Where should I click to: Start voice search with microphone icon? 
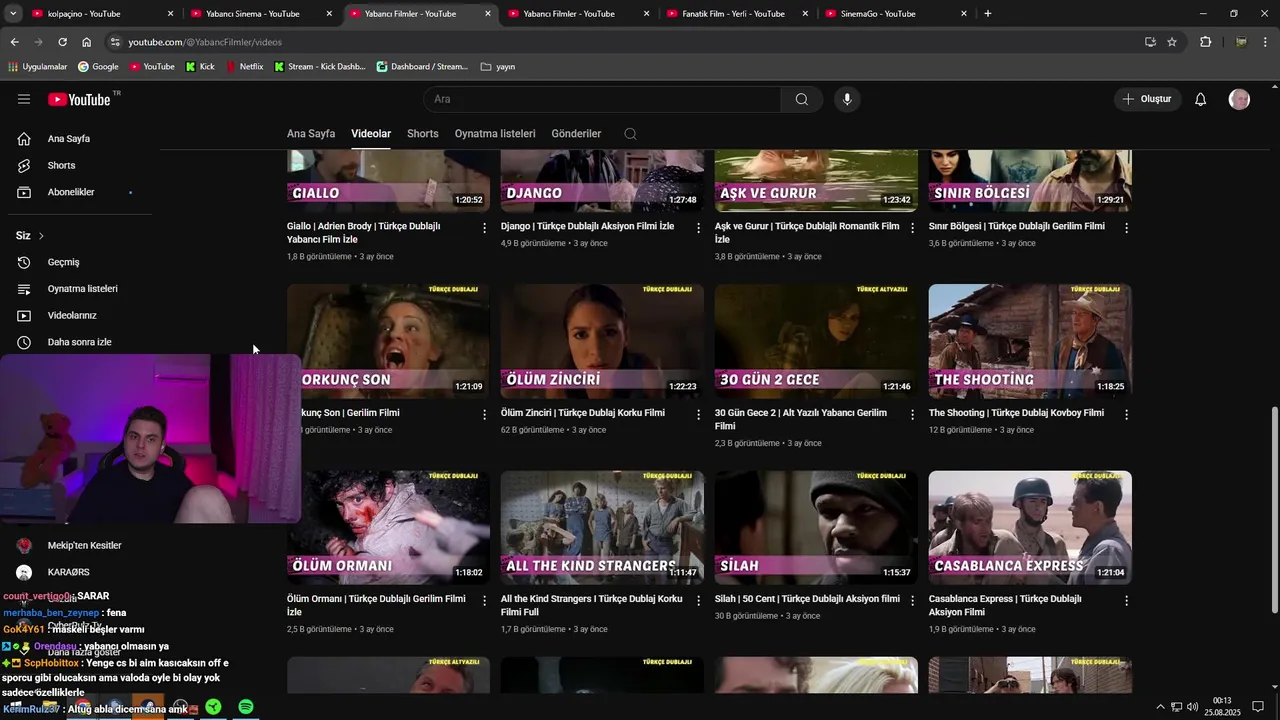[x=847, y=99]
